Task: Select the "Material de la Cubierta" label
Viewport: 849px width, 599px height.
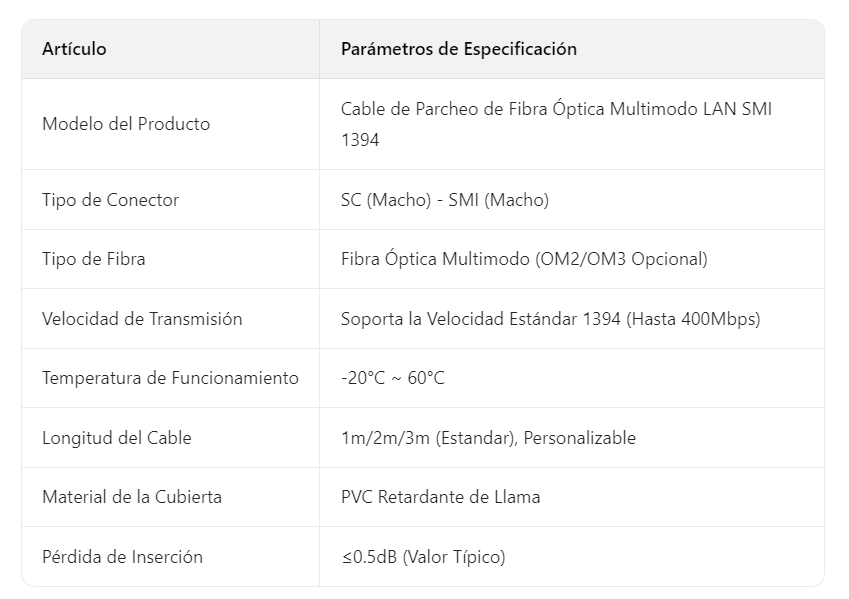Action: pyautogui.click(x=132, y=497)
